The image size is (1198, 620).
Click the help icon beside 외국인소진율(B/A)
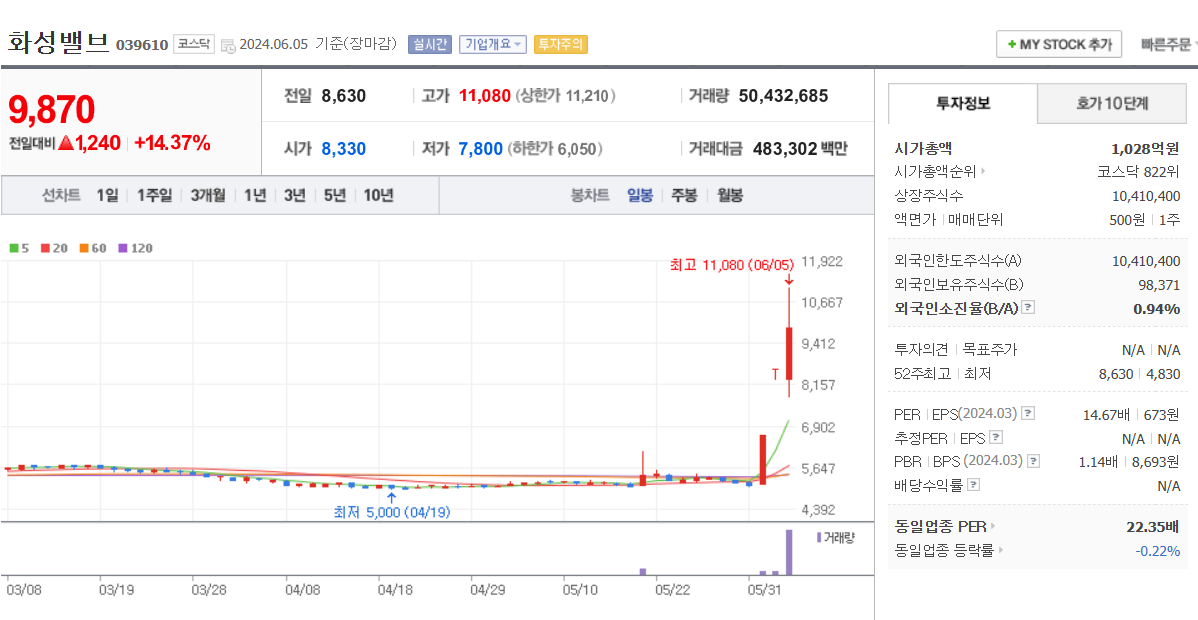[x=1028, y=307]
